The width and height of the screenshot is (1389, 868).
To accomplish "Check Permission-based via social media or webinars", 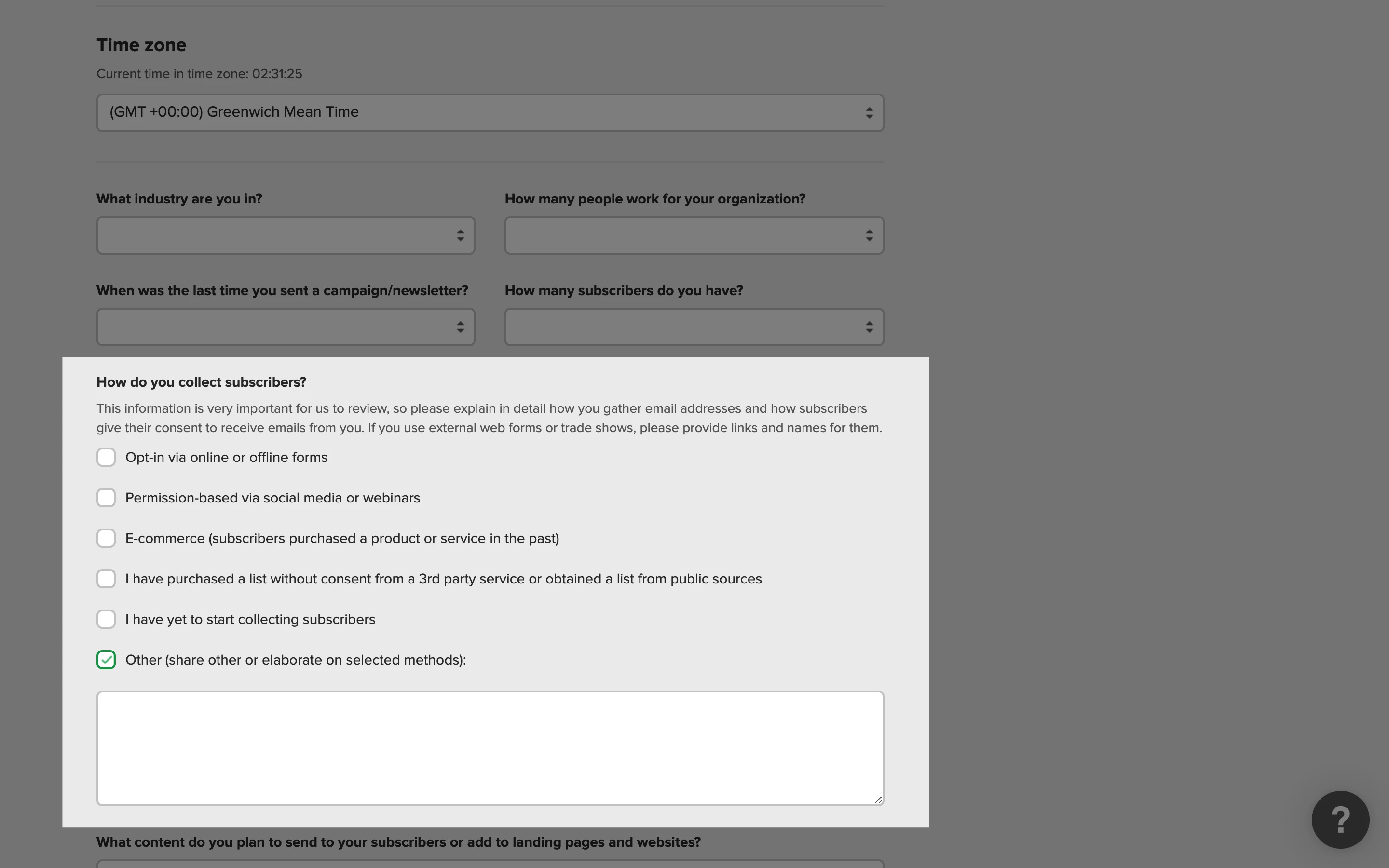I will 106,498.
